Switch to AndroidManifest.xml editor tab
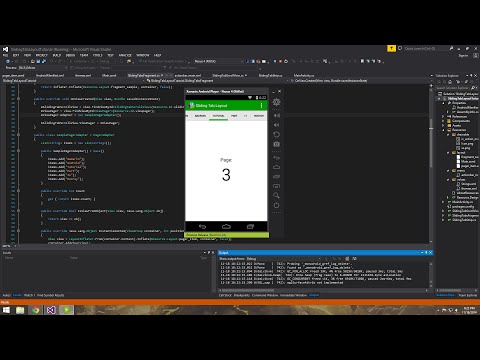The image size is (480, 360). tap(50, 76)
